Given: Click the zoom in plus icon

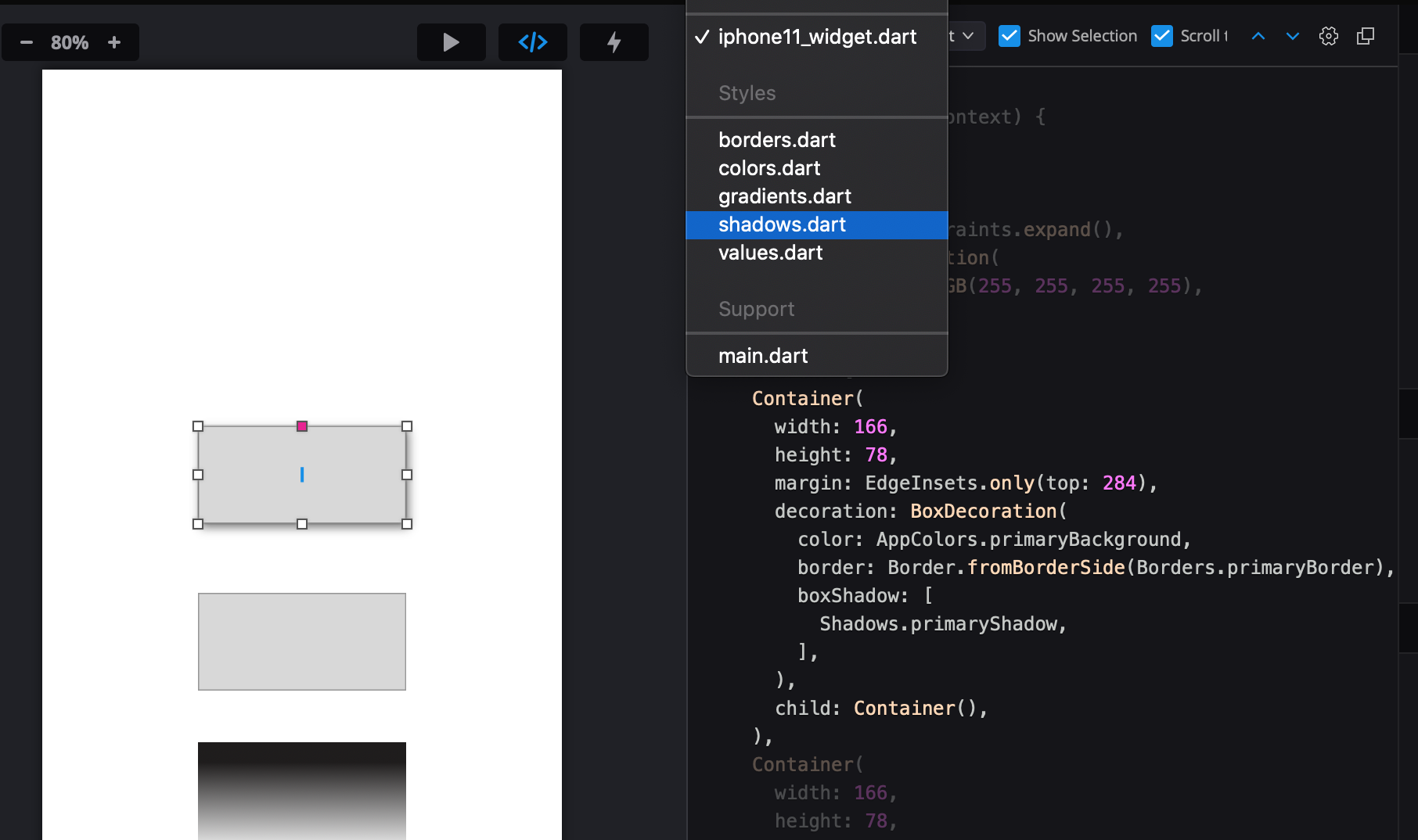Looking at the screenshot, I should click(x=114, y=42).
